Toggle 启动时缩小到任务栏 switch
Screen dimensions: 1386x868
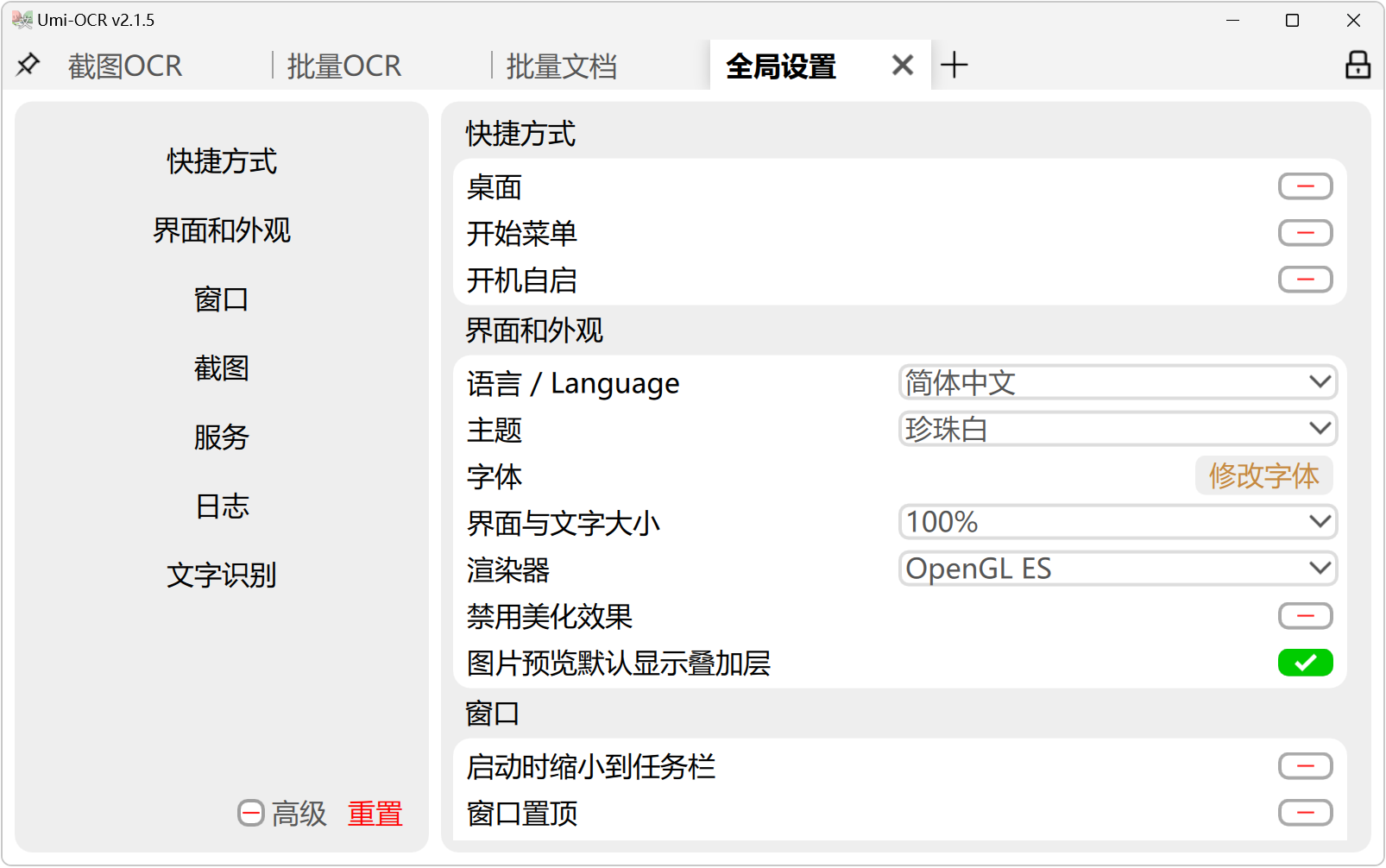(1305, 766)
